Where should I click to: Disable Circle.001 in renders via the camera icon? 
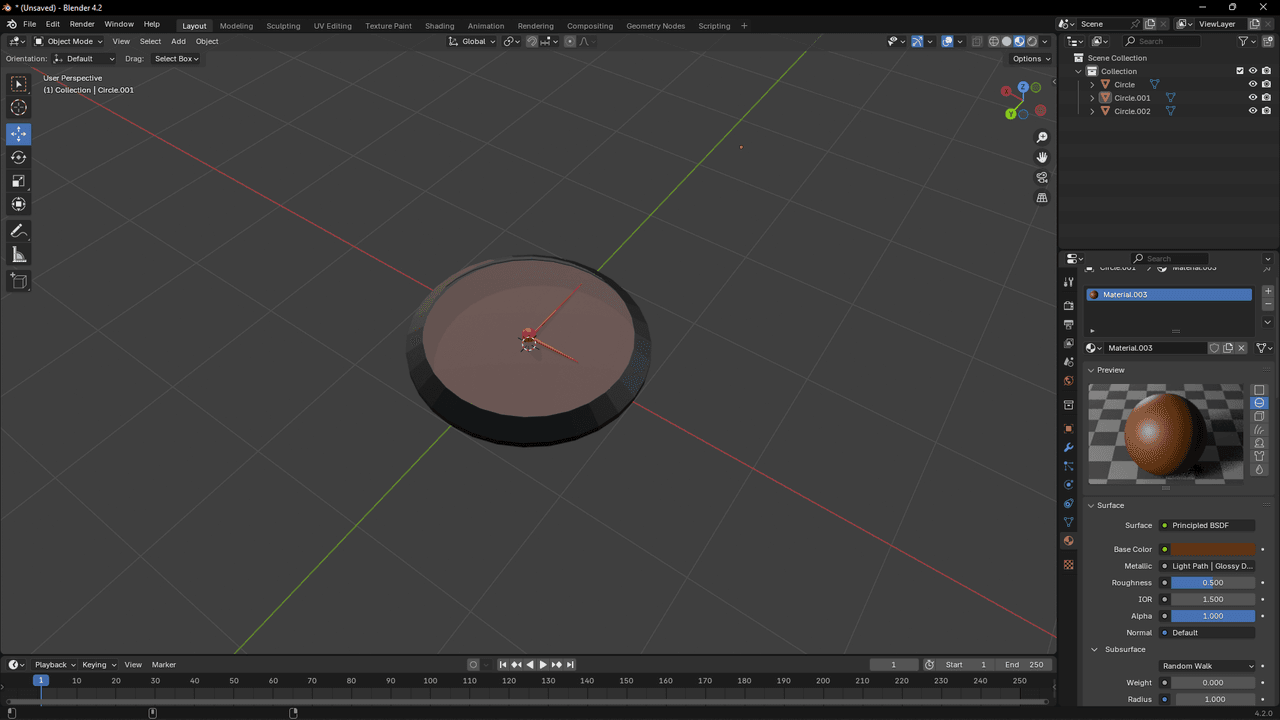pyautogui.click(x=1266, y=98)
